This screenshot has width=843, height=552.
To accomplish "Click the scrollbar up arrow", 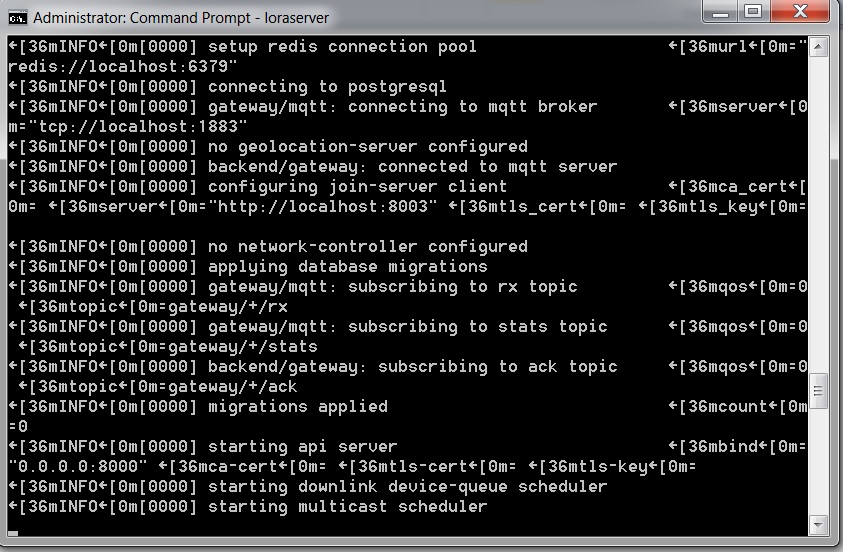I will [818, 47].
